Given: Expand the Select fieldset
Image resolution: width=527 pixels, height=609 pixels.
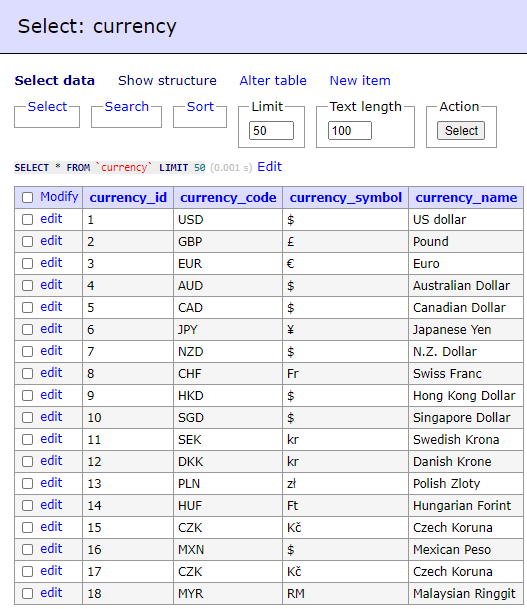Looking at the screenshot, I should point(47,106).
